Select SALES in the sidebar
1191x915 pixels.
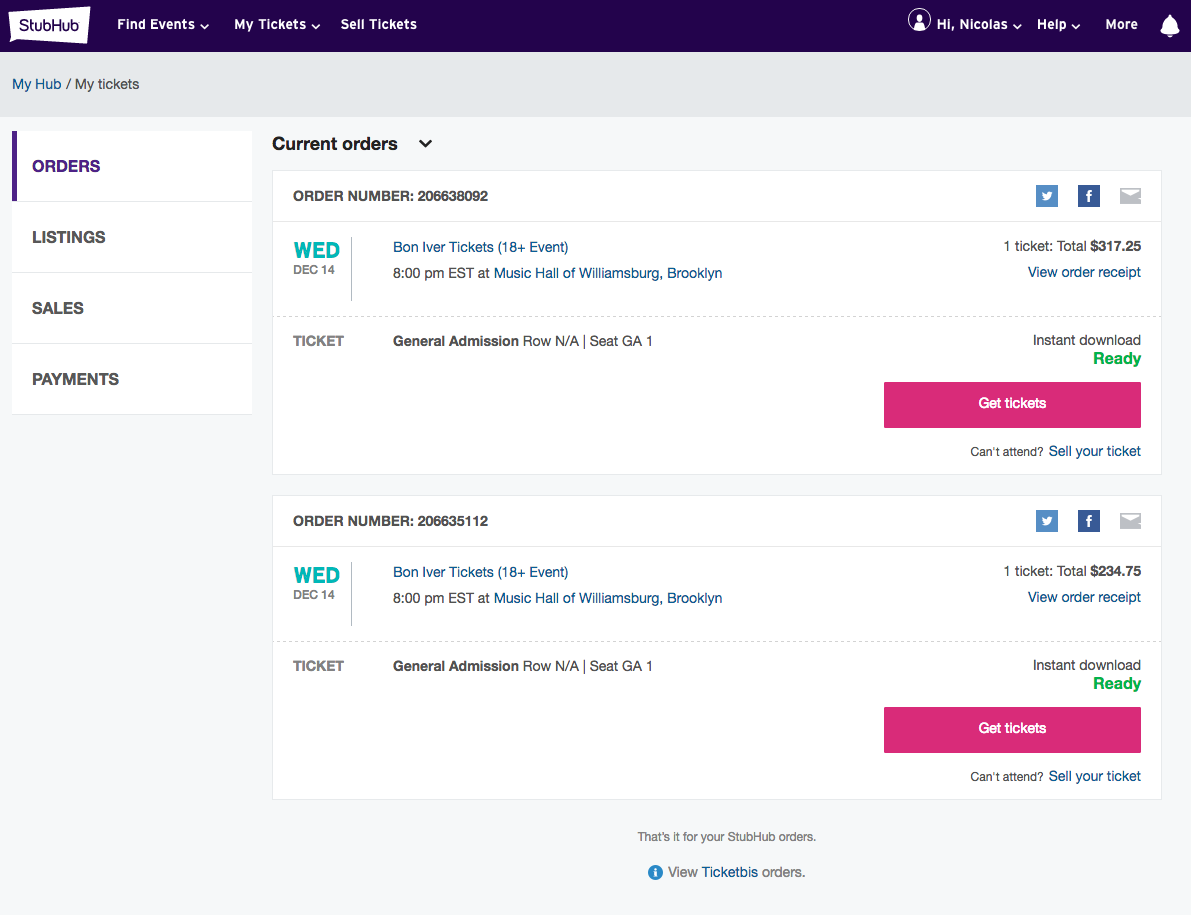point(57,308)
